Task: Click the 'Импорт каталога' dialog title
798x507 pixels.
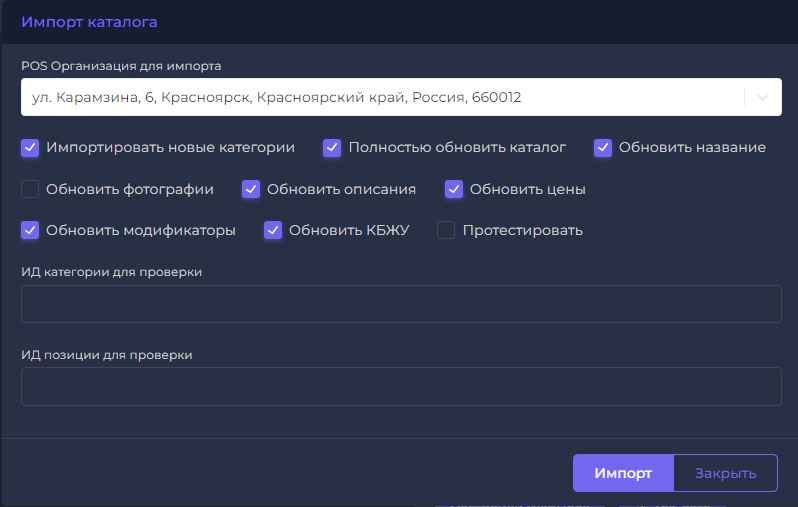Action: pos(89,21)
